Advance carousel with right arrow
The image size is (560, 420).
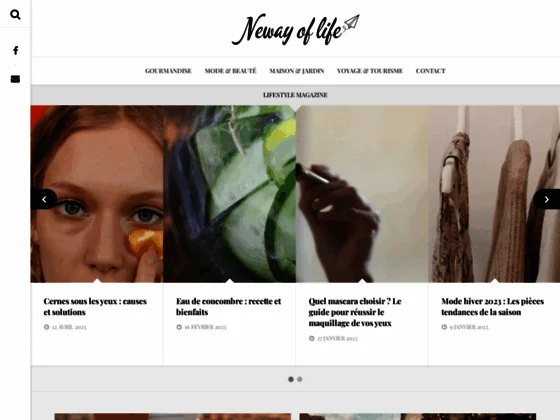pos(547,199)
